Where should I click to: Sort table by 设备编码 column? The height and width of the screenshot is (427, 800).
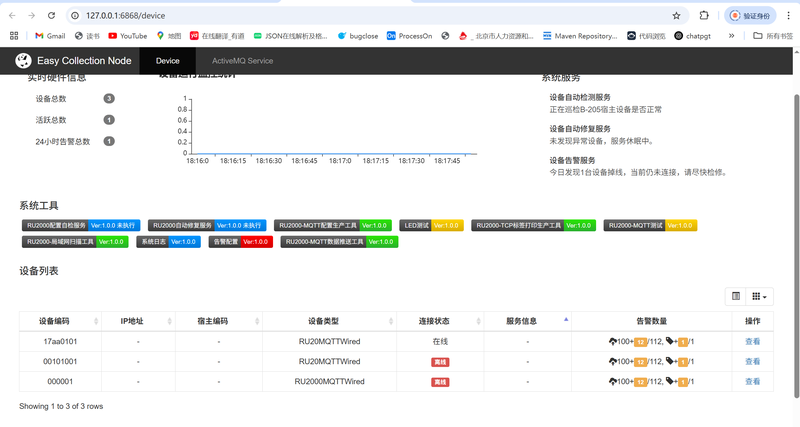pos(60,321)
